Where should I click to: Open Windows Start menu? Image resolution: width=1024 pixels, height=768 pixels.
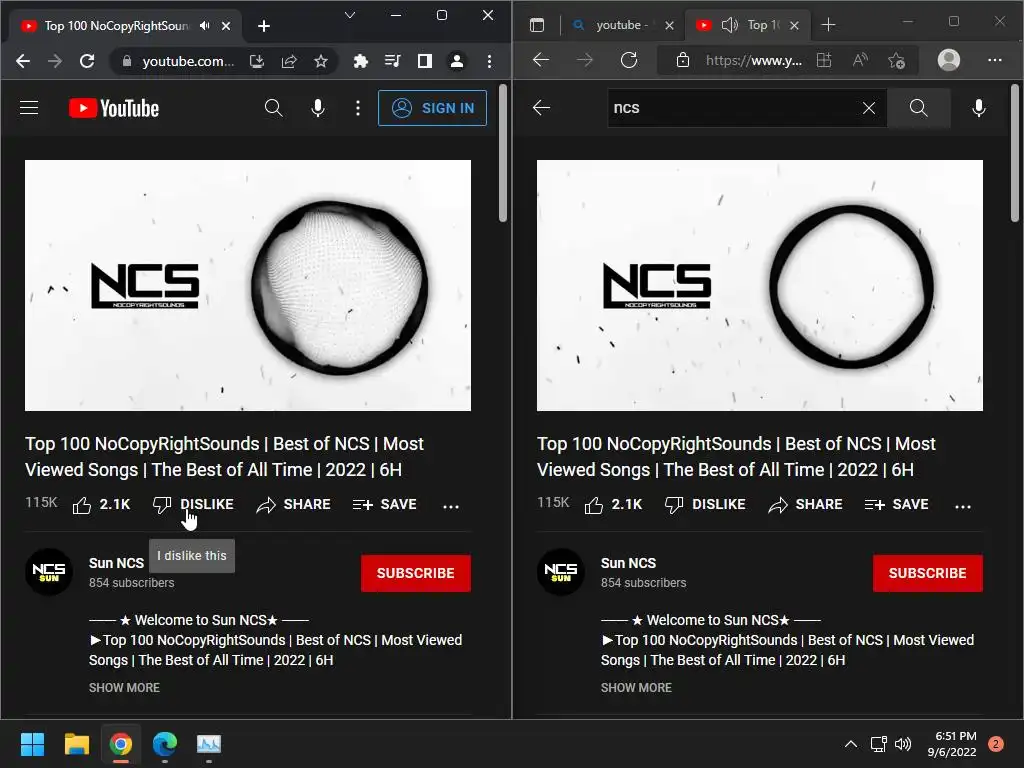tap(32, 744)
